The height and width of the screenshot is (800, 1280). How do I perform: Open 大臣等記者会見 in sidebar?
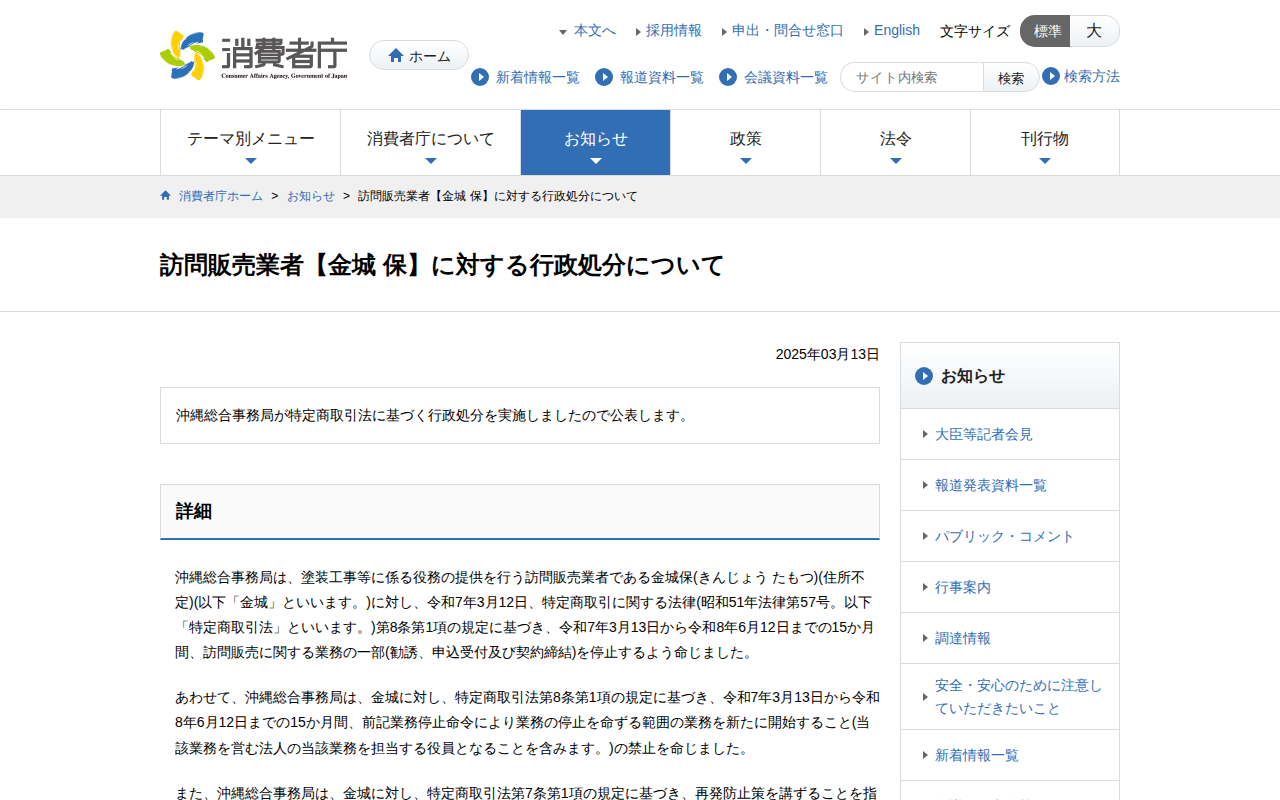pos(984,434)
